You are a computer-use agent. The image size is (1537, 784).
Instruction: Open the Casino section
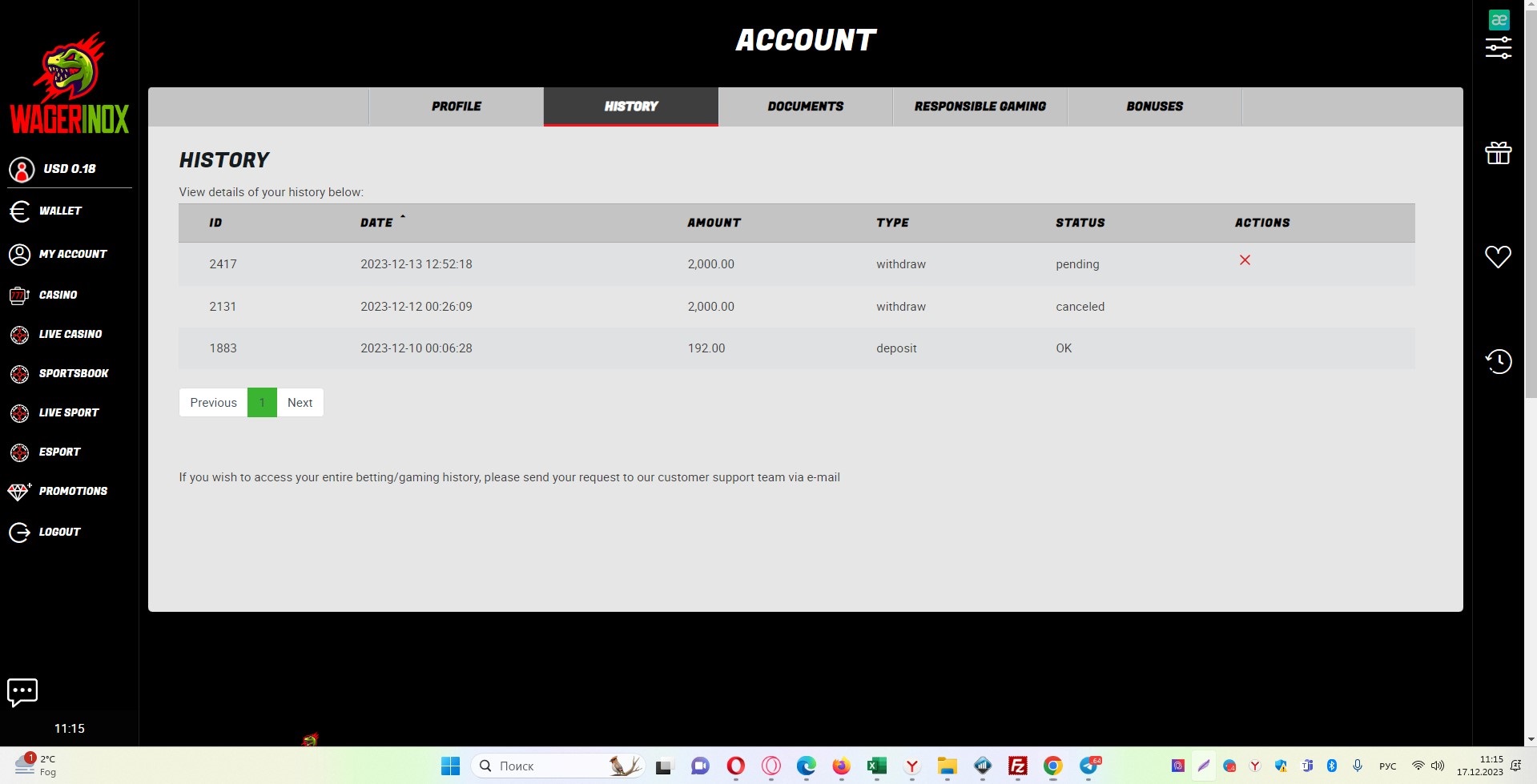point(43,295)
